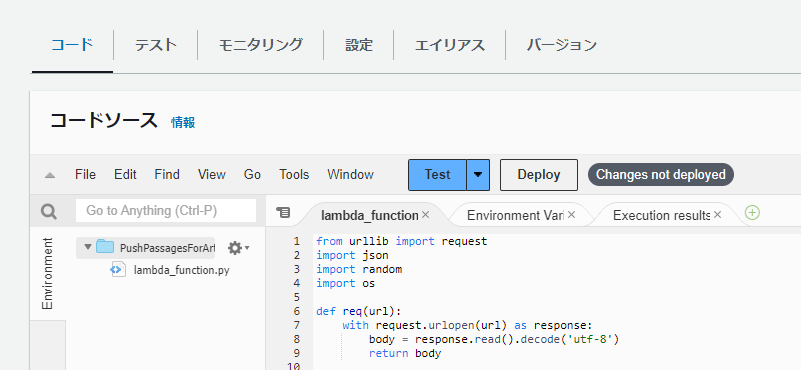This screenshot has height=370, width=801.
Task: Click the 情報 info link
Action: [183, 123]
